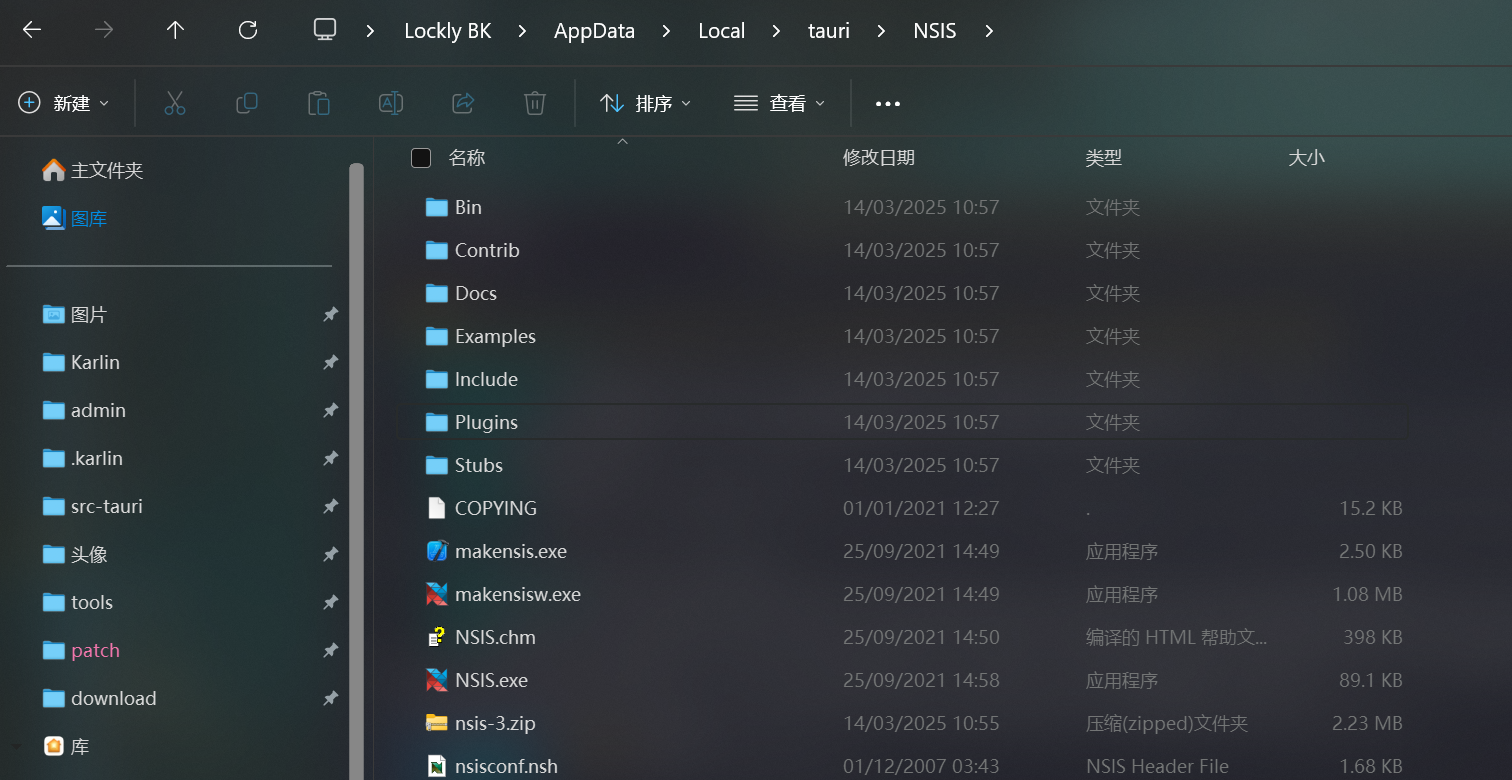Expand the chevron after AppData
Viewport: 1512px width, 780px height.
667,31
